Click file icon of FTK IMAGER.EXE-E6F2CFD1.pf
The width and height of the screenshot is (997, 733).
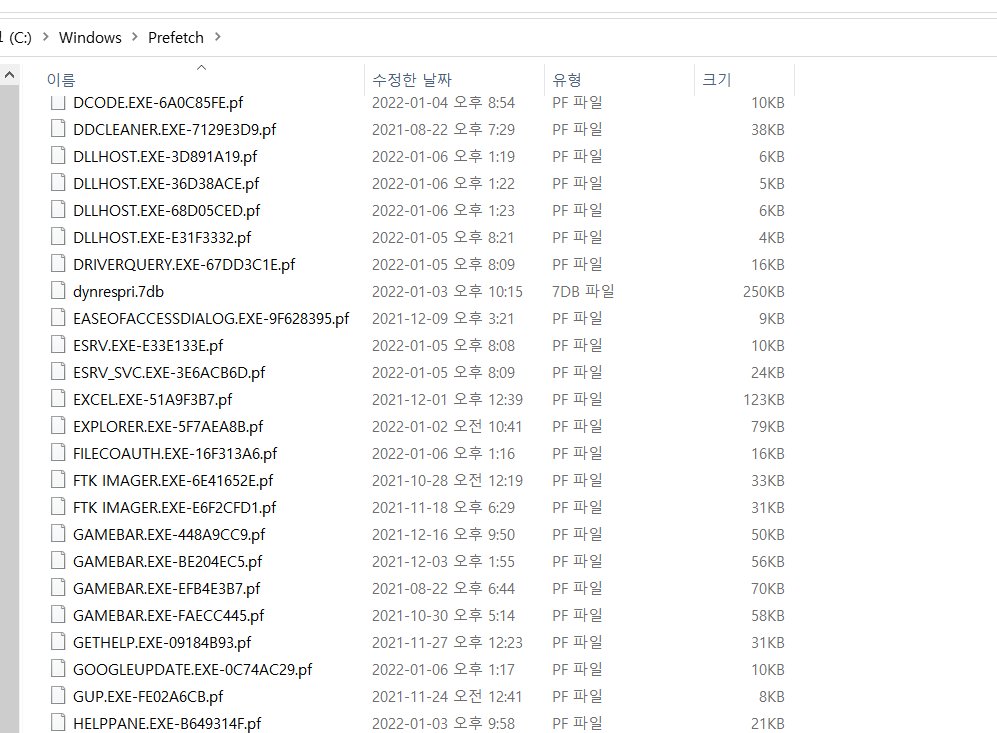(58, 507)
